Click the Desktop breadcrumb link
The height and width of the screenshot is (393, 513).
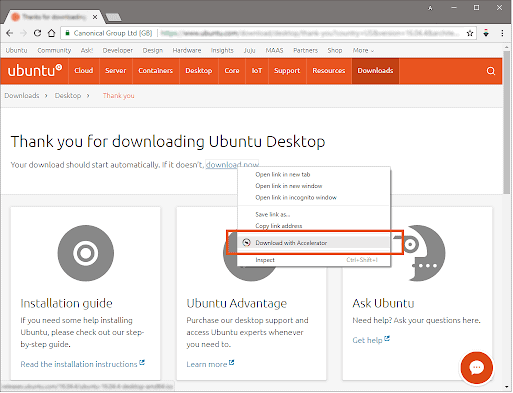pos(68,96)
